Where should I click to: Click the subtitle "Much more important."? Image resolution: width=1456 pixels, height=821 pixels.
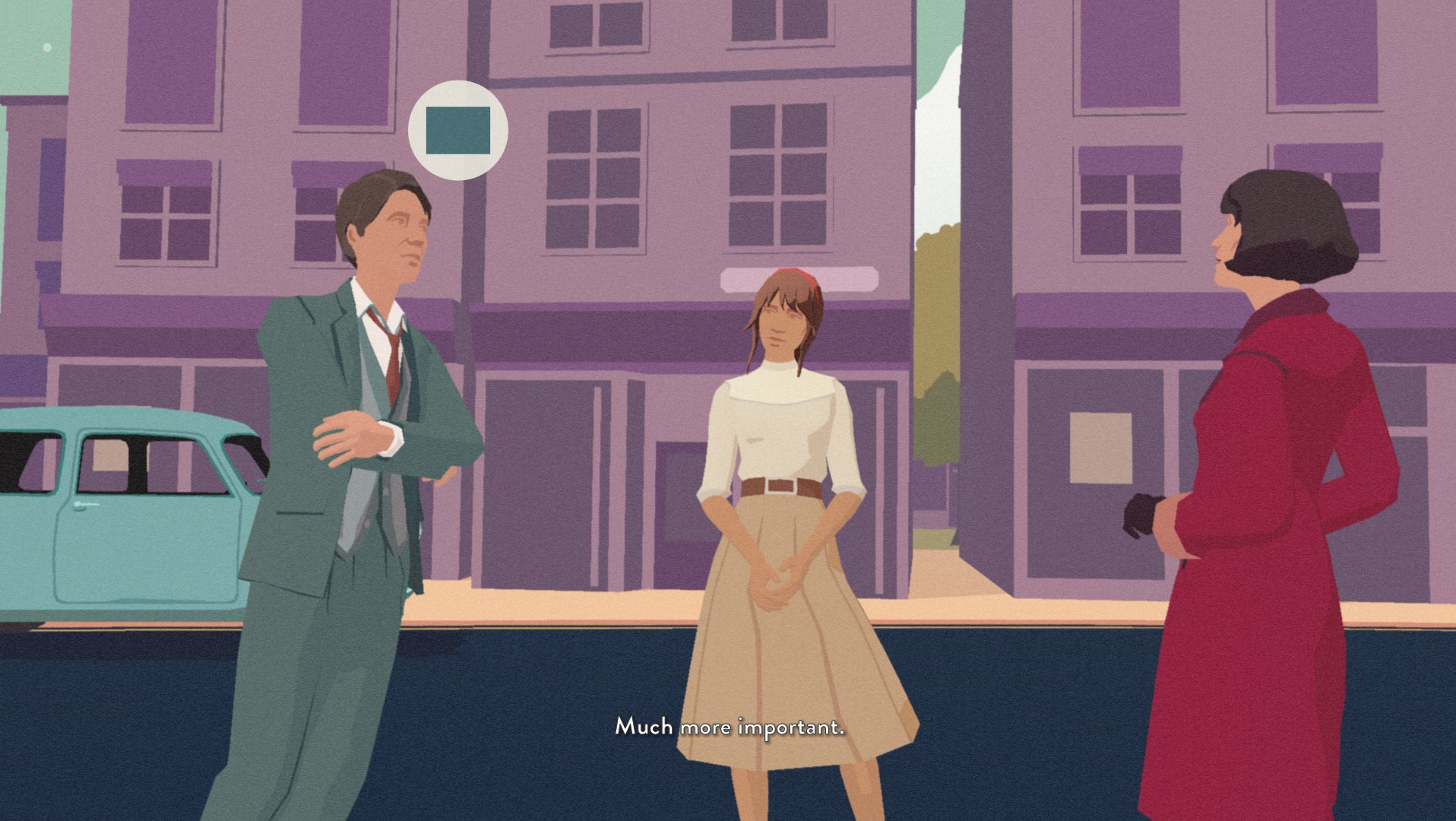click(730, 727)
